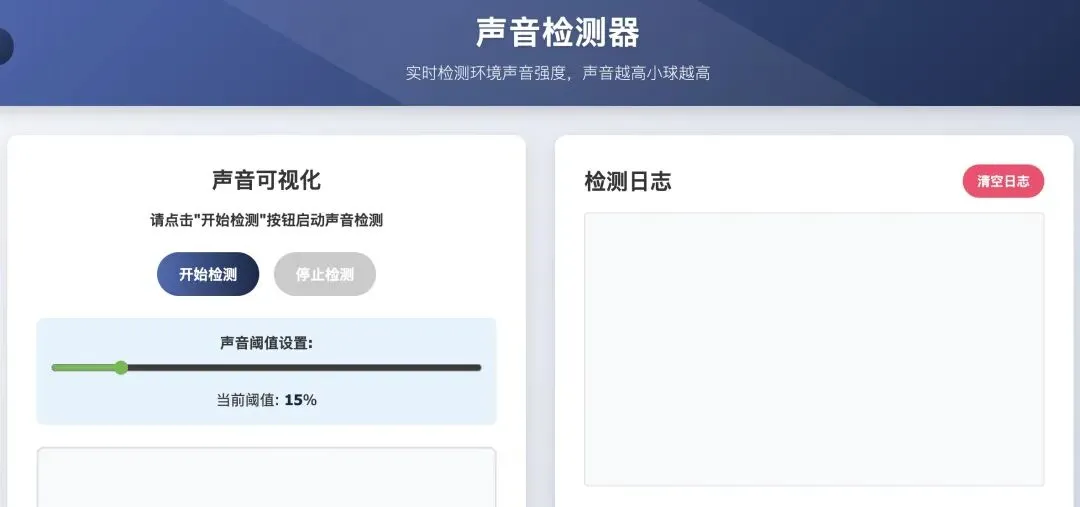Click the far left end of threshold slider
The image size is (1080, 507).
coord(54,368)
